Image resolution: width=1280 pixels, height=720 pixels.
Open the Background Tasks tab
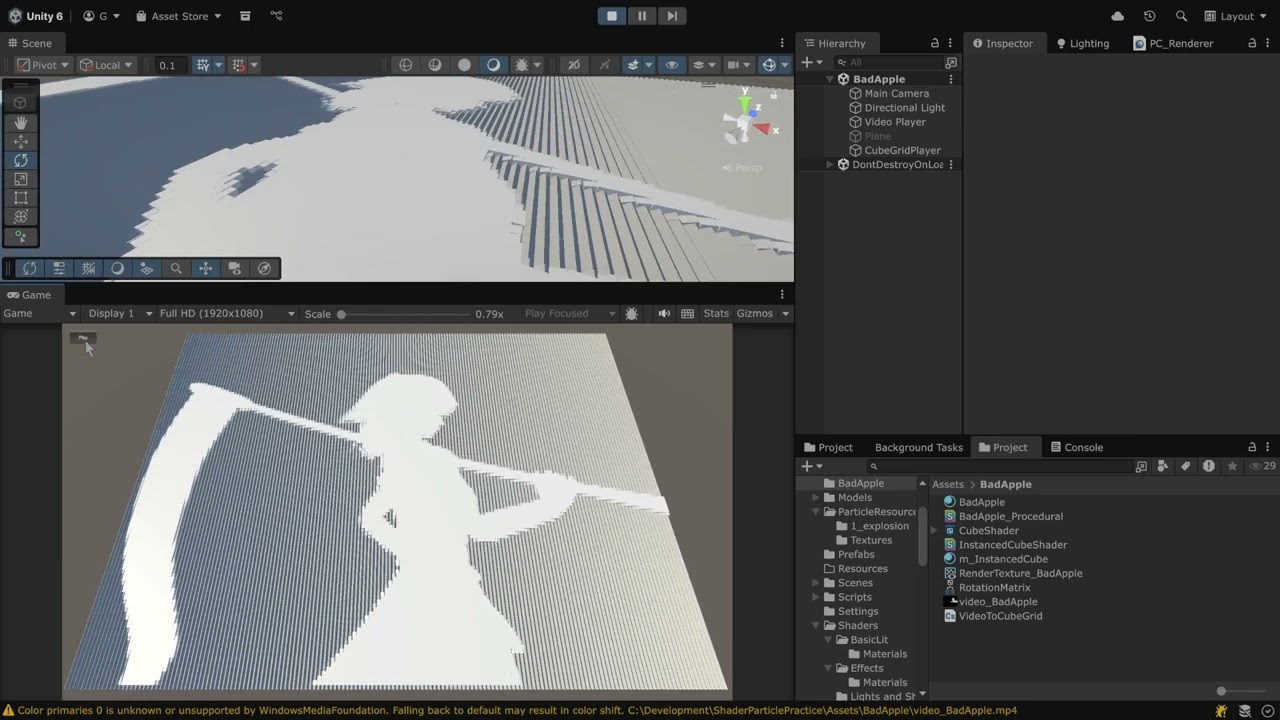coord(918,448)
